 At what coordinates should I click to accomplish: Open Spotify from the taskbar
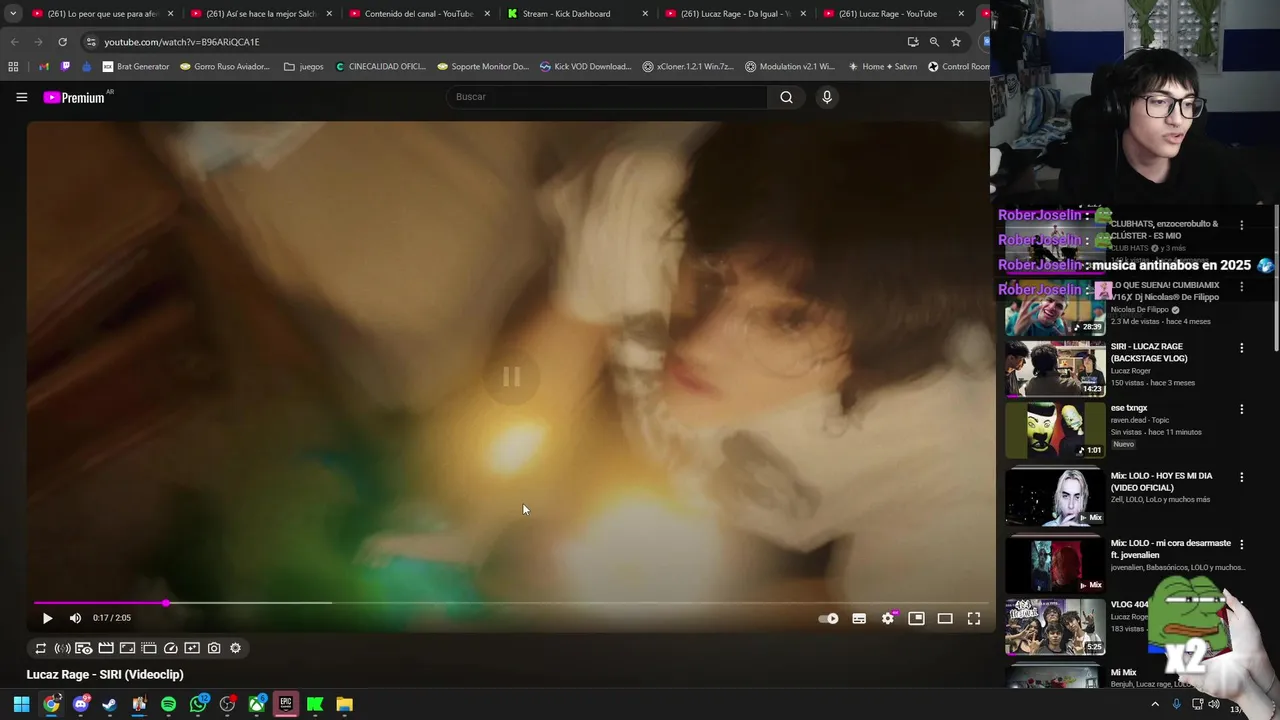168,704
